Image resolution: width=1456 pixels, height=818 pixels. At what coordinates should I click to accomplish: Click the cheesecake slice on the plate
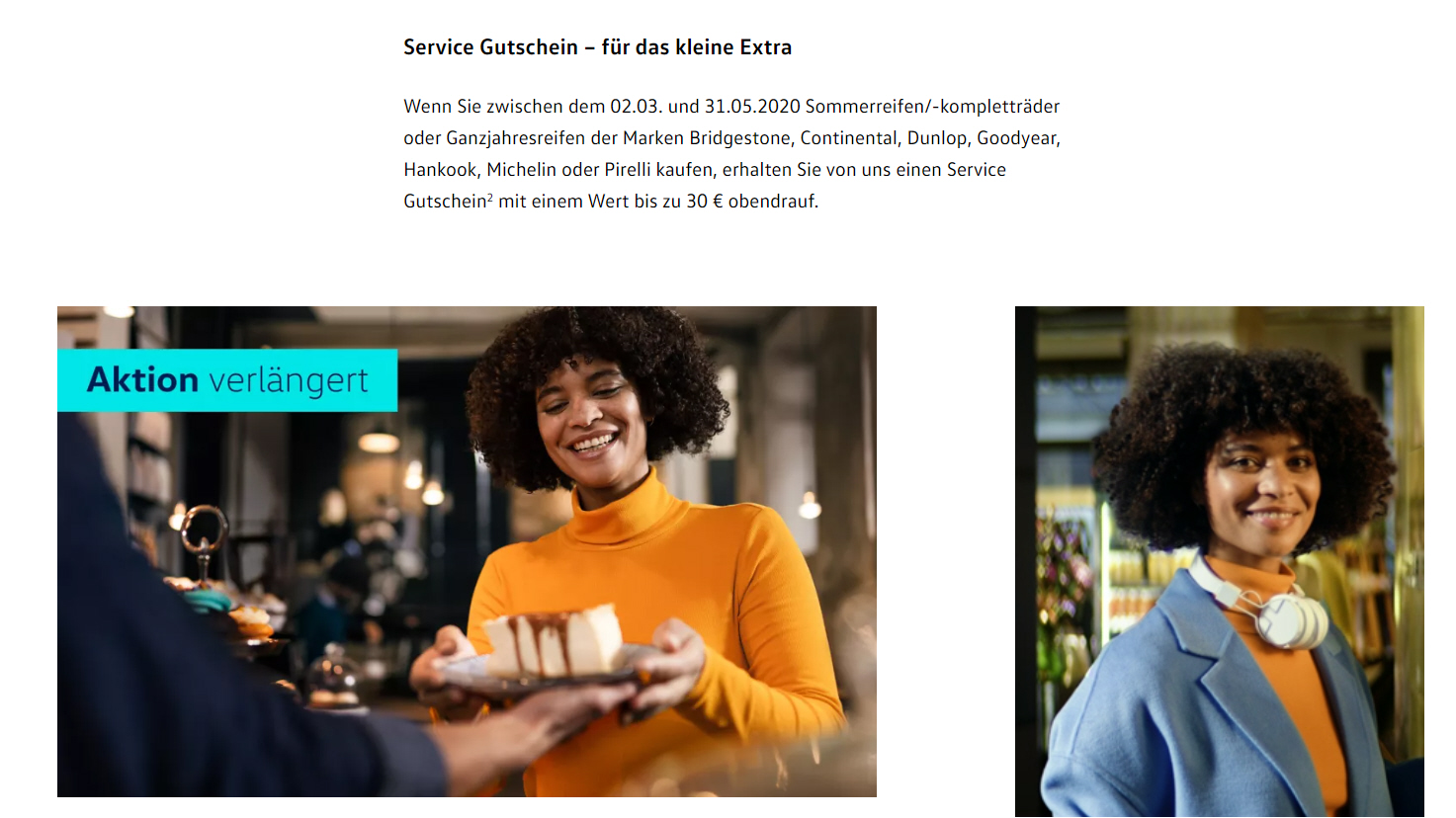555,642
